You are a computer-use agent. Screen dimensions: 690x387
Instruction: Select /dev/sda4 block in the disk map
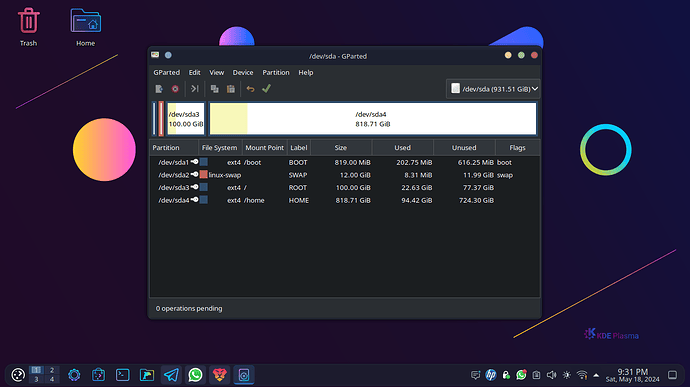pyautogui.click(x=373, y=119)
